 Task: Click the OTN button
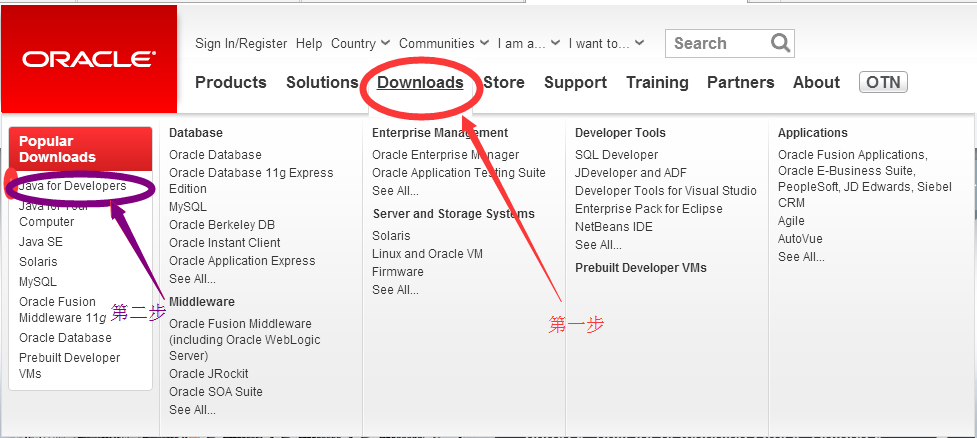point(883,82)
